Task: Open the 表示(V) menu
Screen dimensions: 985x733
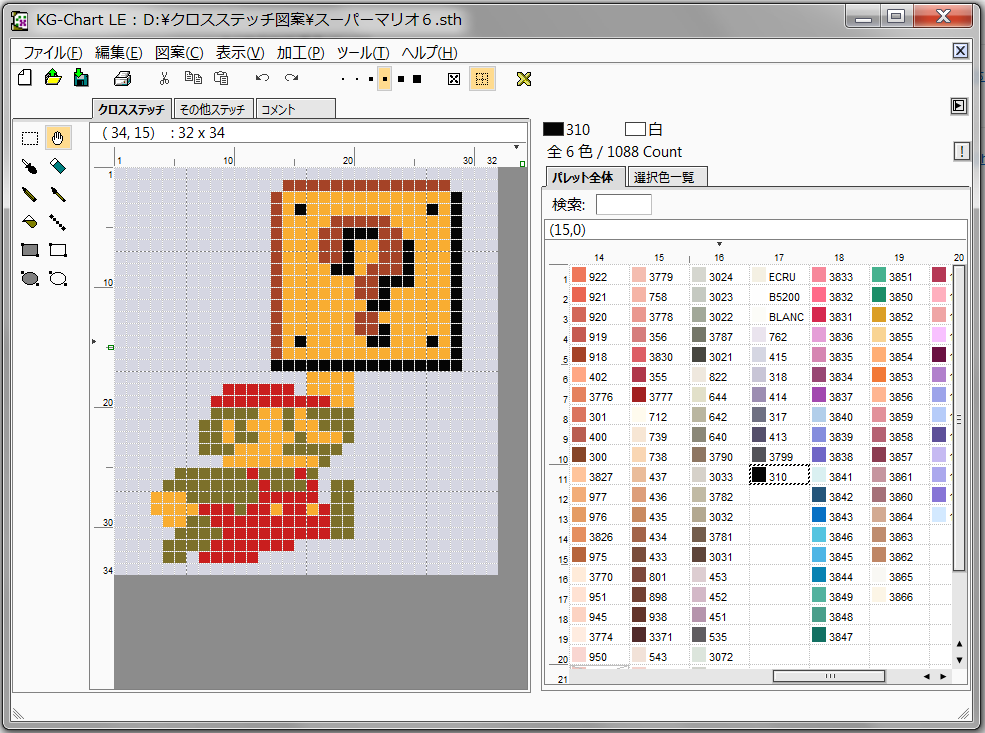Action: pyautogui.click(x=240, y=53)
